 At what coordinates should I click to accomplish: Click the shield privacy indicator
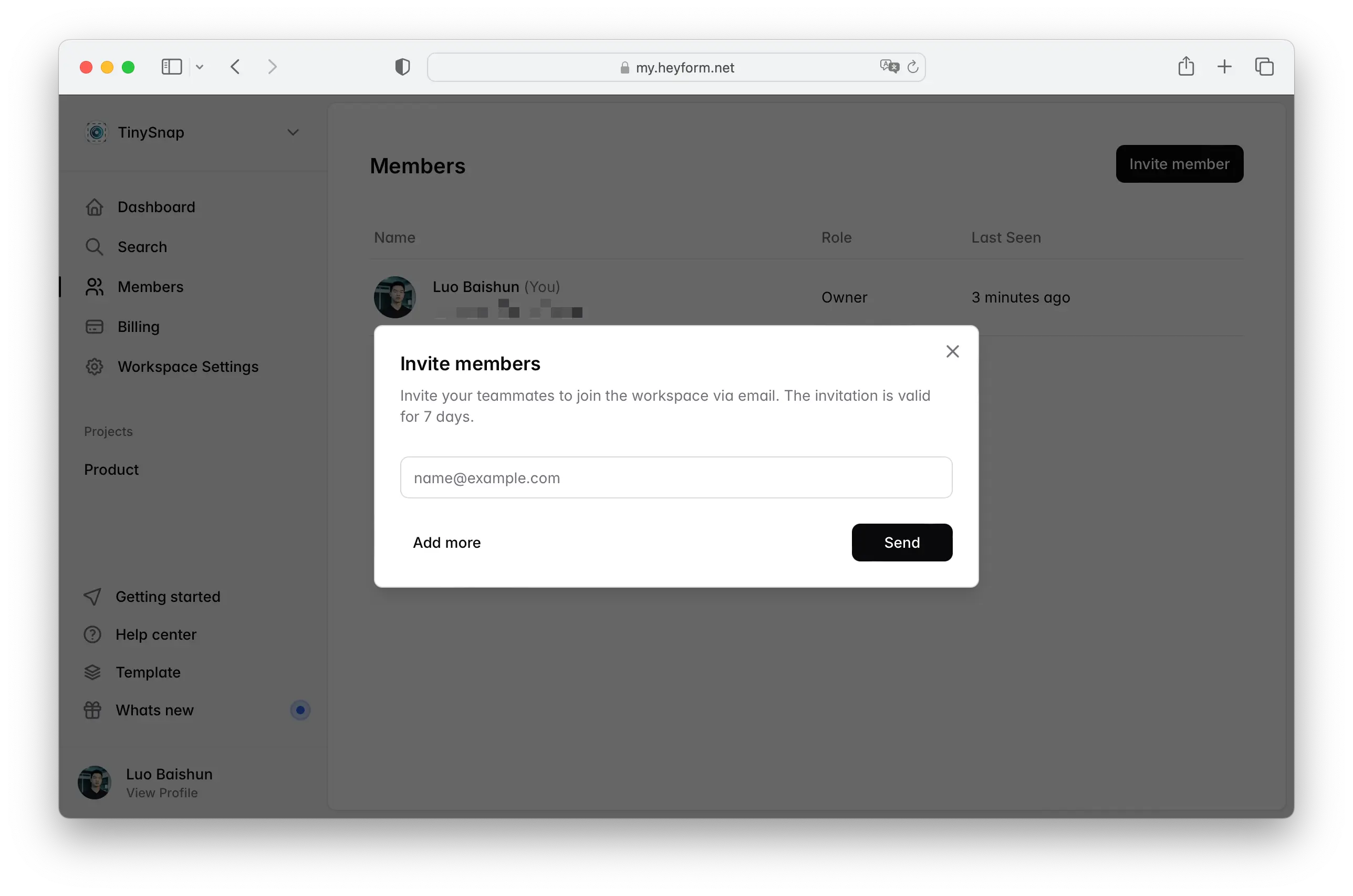(402, 66)
